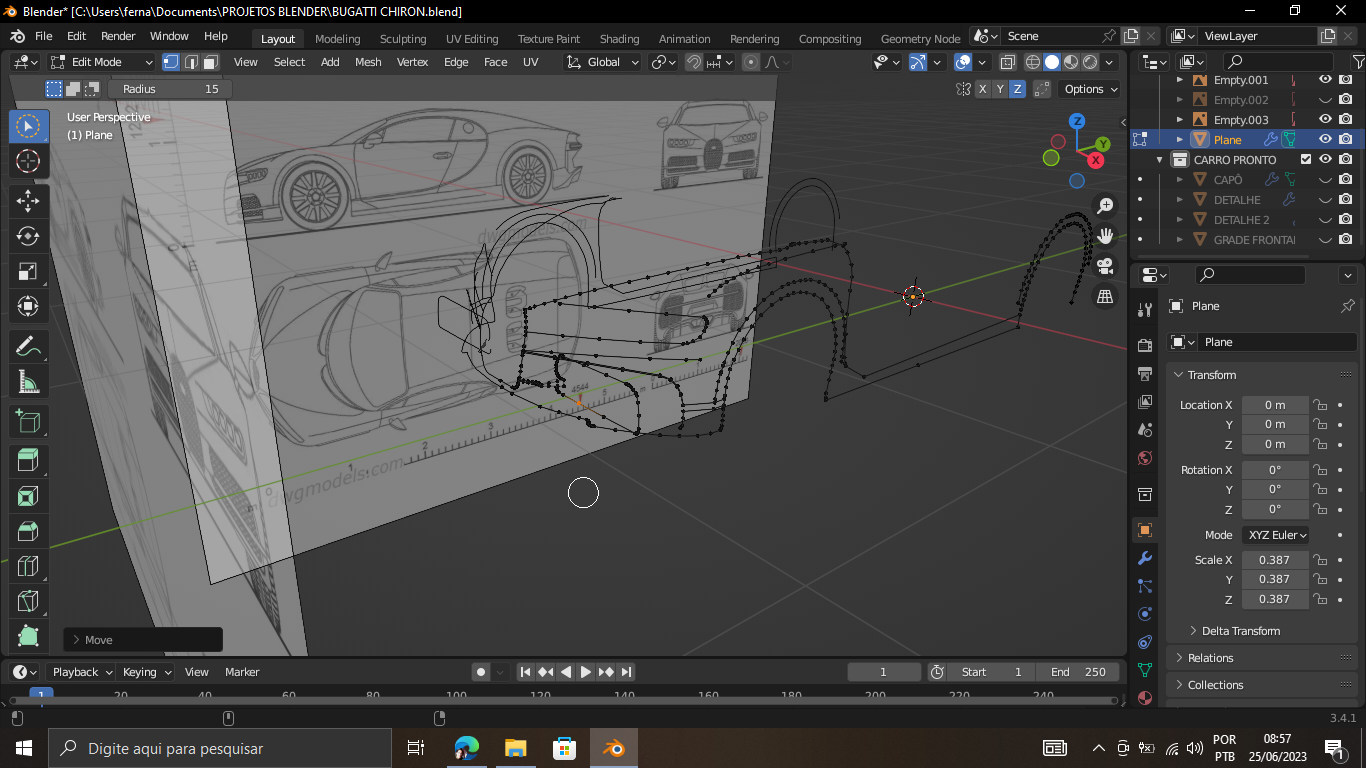The height and width of the screenshot is (768, 1366).
Task: Click the Scale X value field
Action: (1274, 560)
